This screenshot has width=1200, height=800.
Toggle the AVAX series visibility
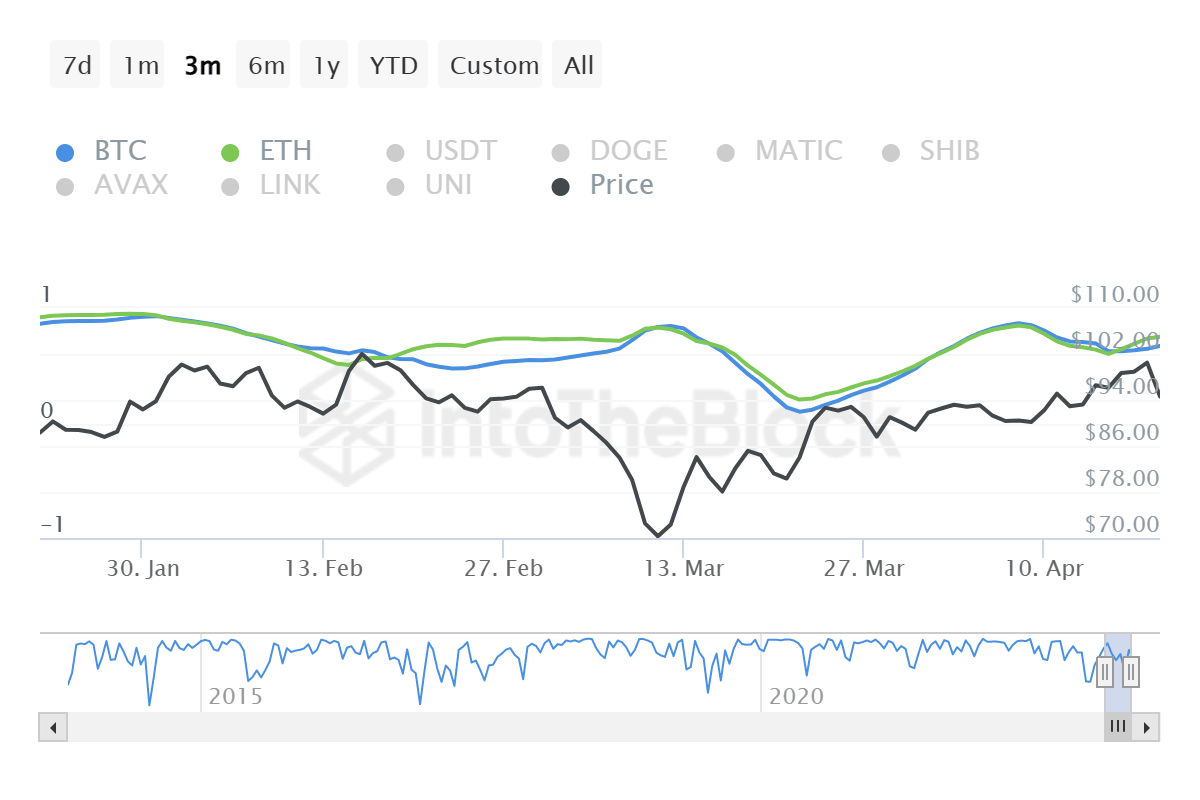pos(65,185)
